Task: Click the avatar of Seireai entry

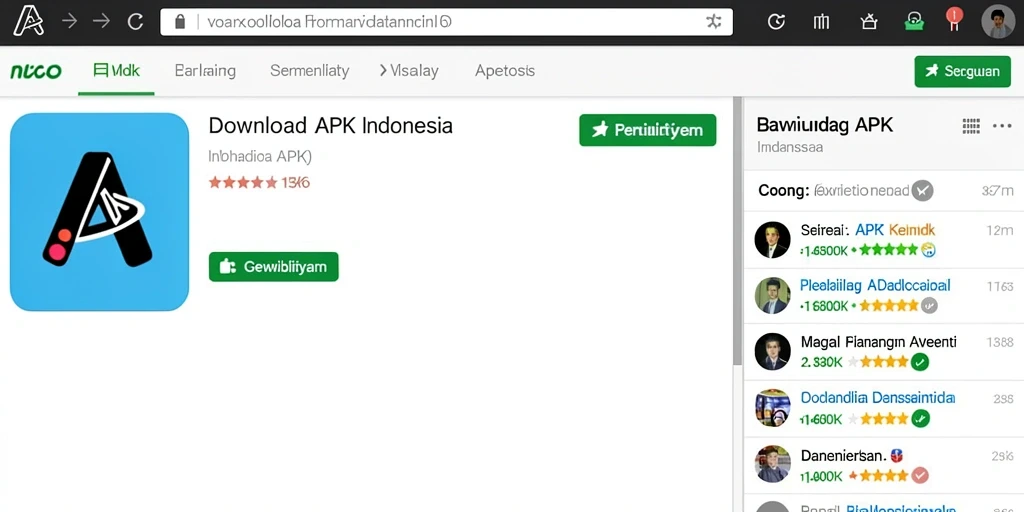Action: click(773, 240)
